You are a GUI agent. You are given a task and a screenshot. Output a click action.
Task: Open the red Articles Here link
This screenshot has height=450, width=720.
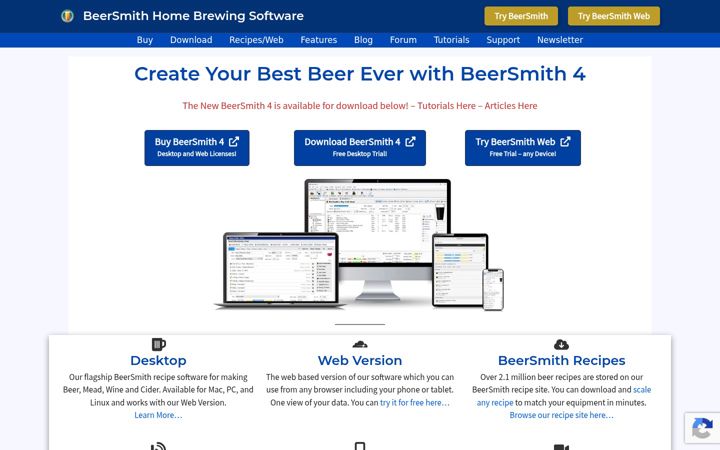[511, 106]
